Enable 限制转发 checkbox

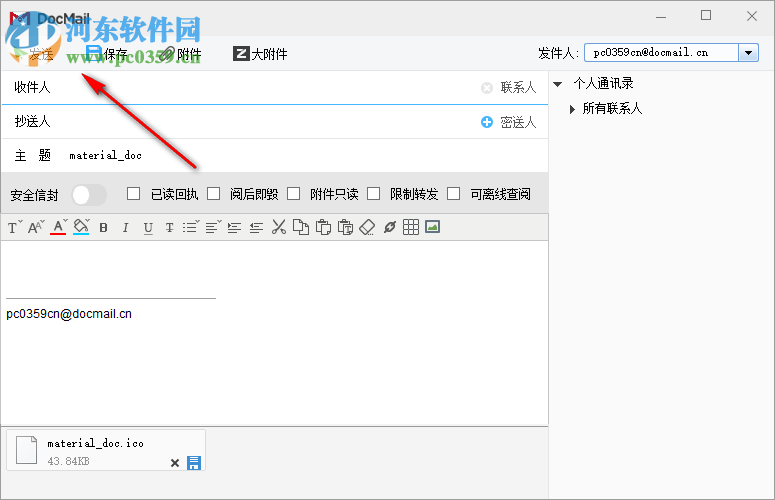(x=374, y=194)
